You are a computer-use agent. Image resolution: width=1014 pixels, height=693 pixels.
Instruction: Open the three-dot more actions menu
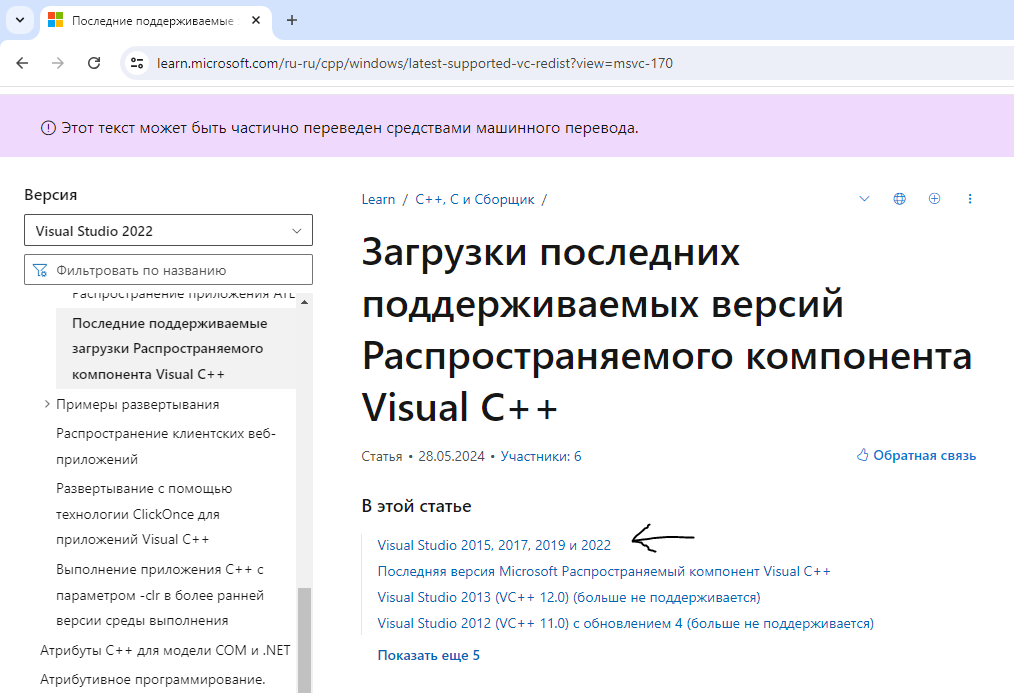click(x=969, y=198)
